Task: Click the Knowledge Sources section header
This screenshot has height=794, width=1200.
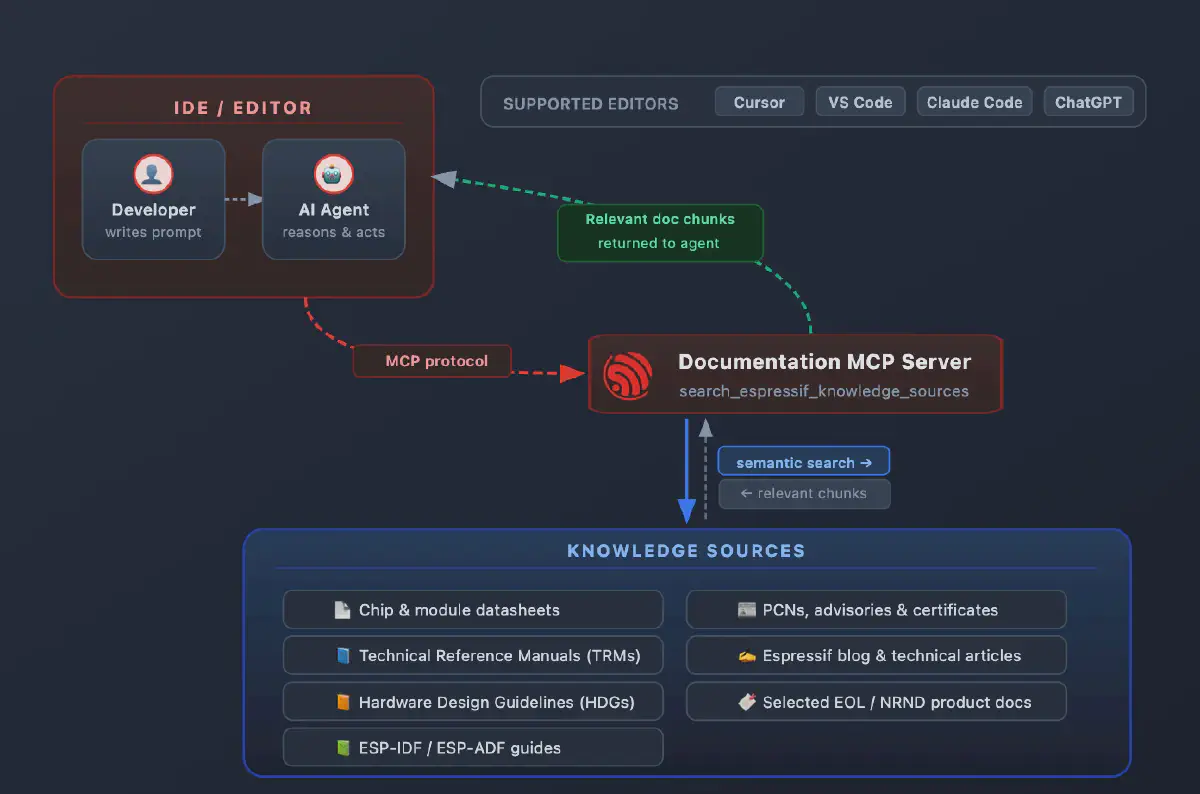Action: point(686,550)
